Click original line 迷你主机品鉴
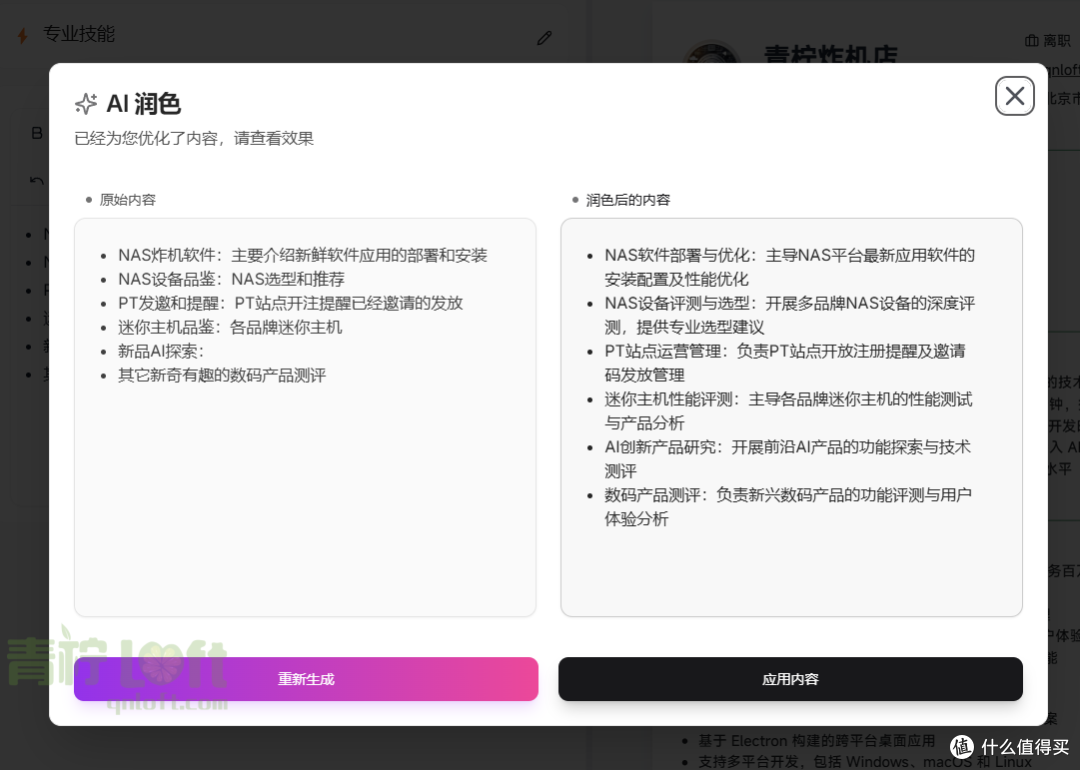 coord(229,327)
